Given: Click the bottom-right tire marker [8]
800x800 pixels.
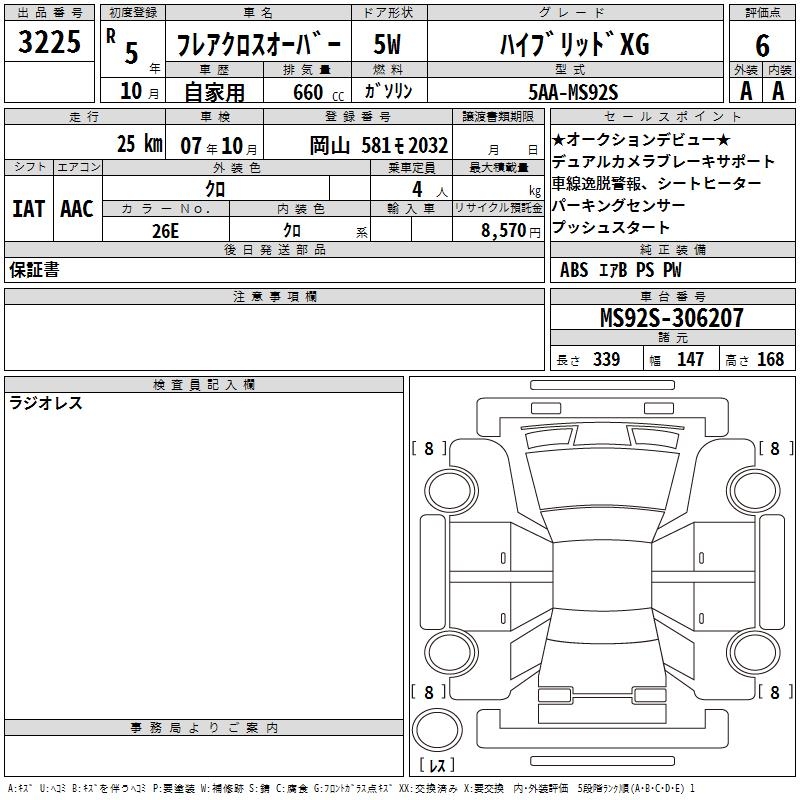Looking at the screenshot, I should tap(774, 692).
